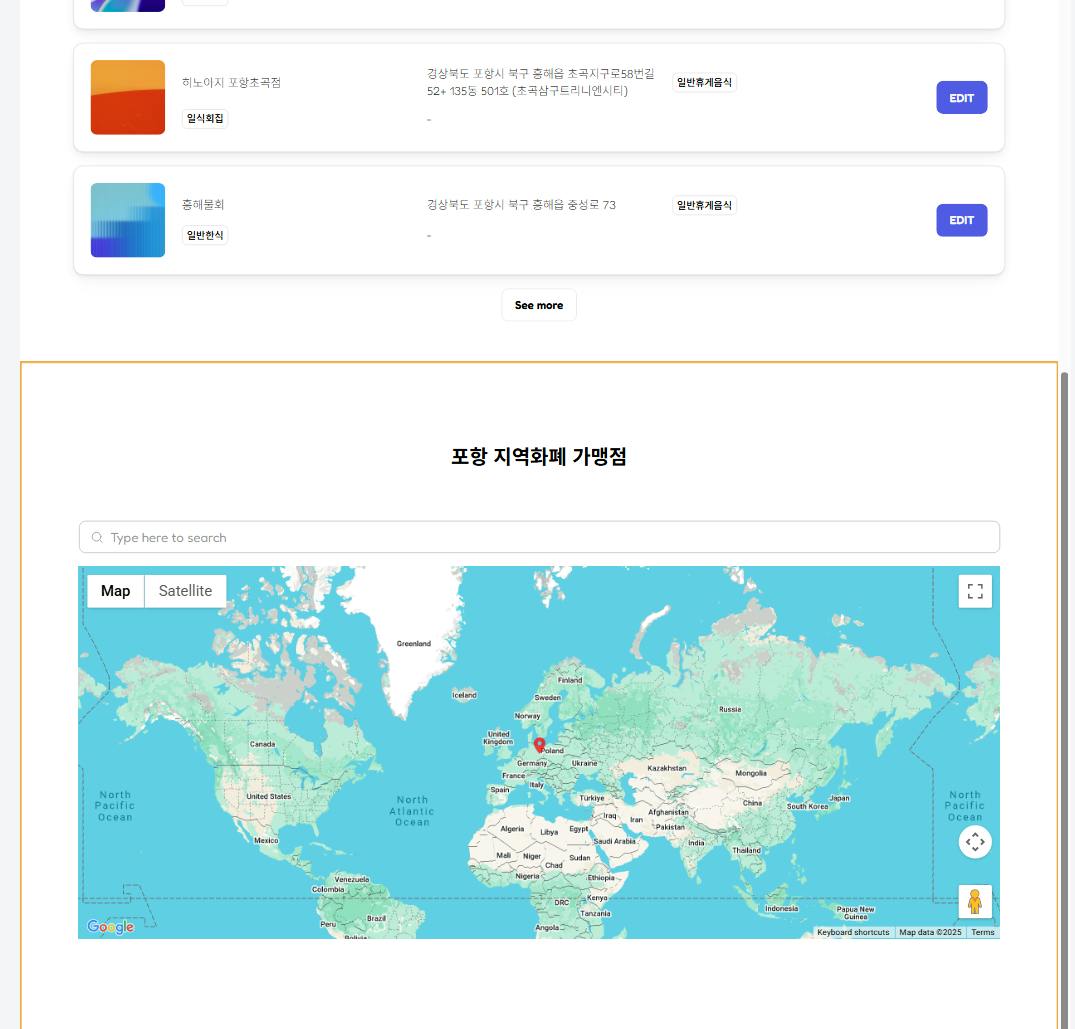Click the Indonesia label on the map
This screenshot has width=1075, height=1029.
pos(782,909)
